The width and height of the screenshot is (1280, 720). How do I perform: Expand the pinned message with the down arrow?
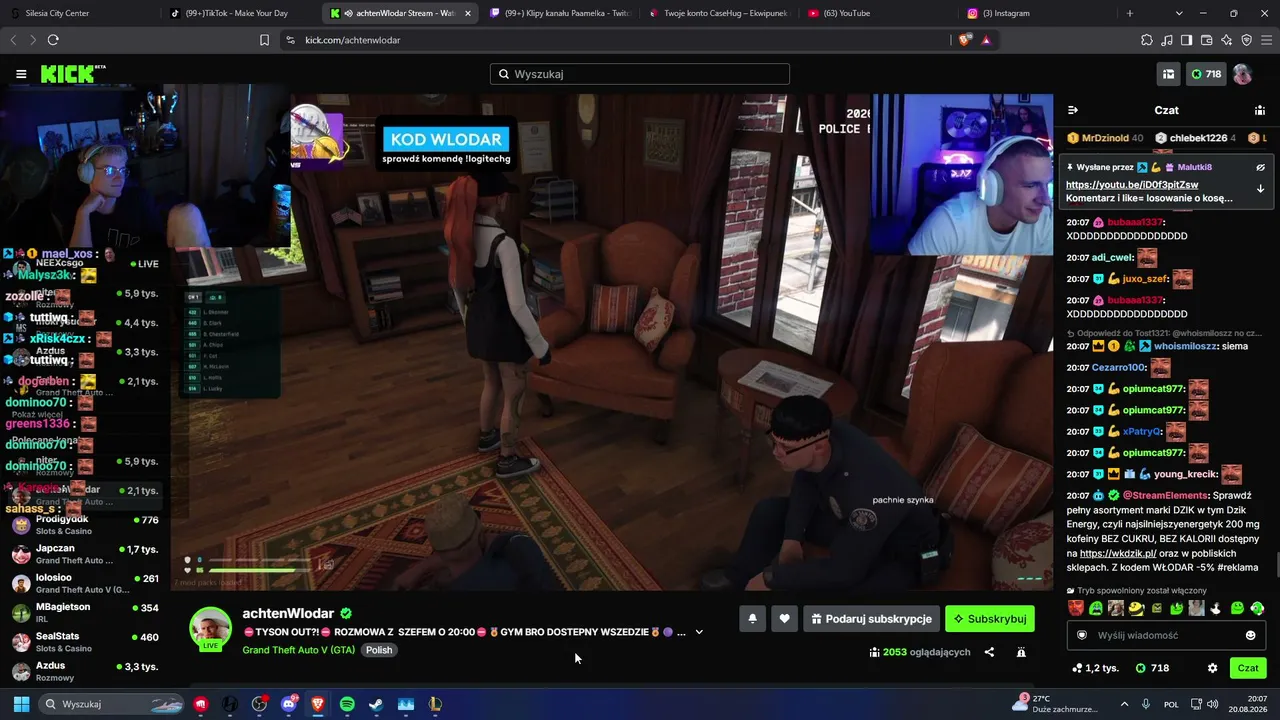[1260, 188]
